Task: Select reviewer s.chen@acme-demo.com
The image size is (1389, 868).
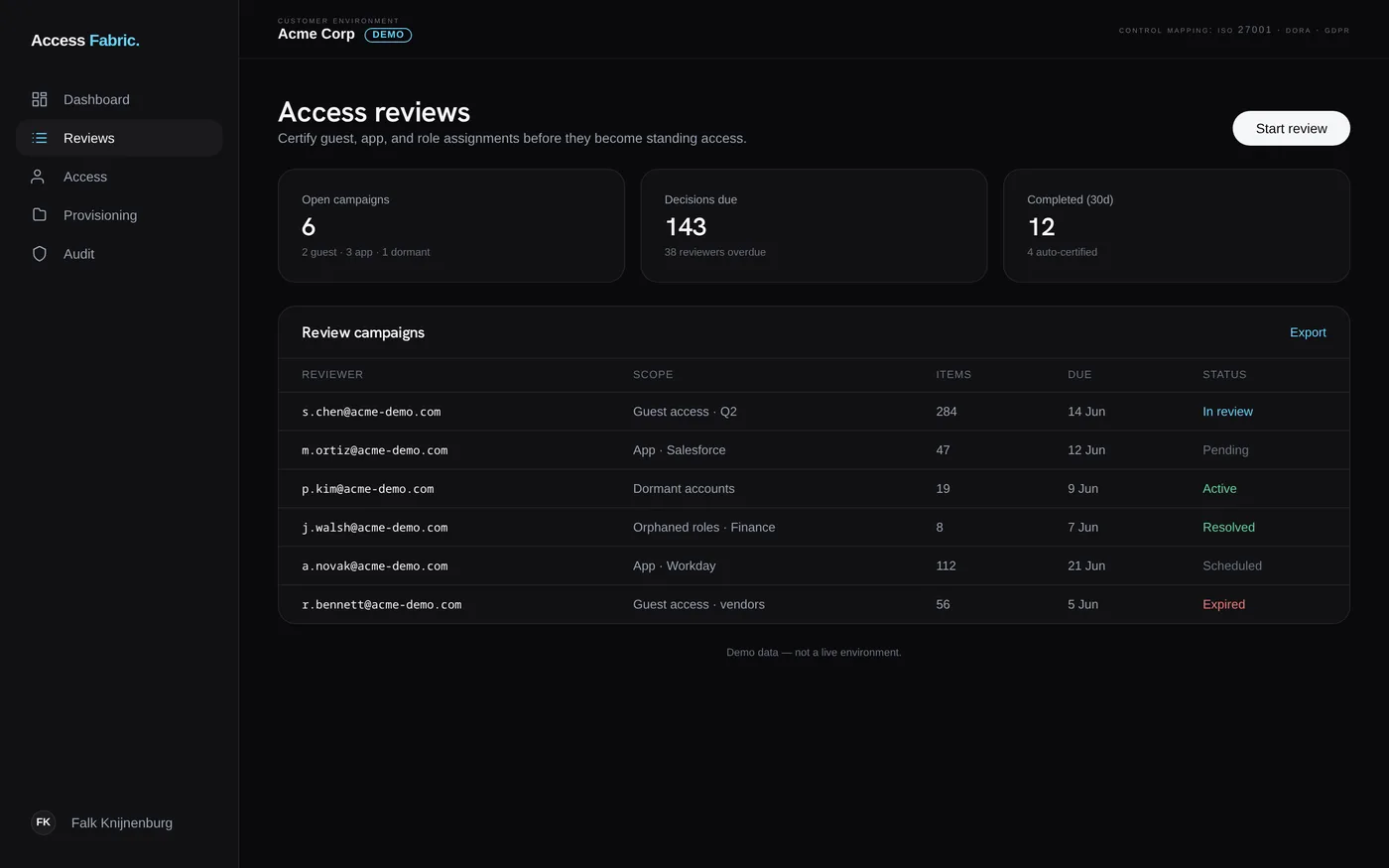Action: [371, 412]
